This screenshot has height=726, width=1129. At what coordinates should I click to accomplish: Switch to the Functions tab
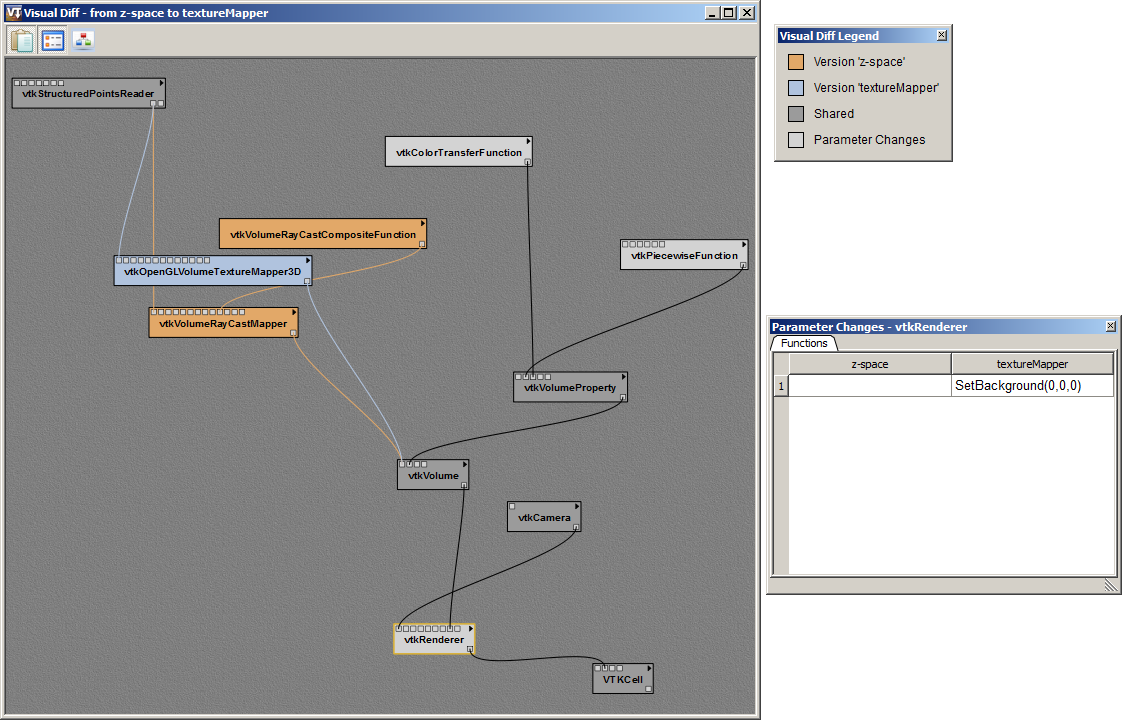point(804,343)
